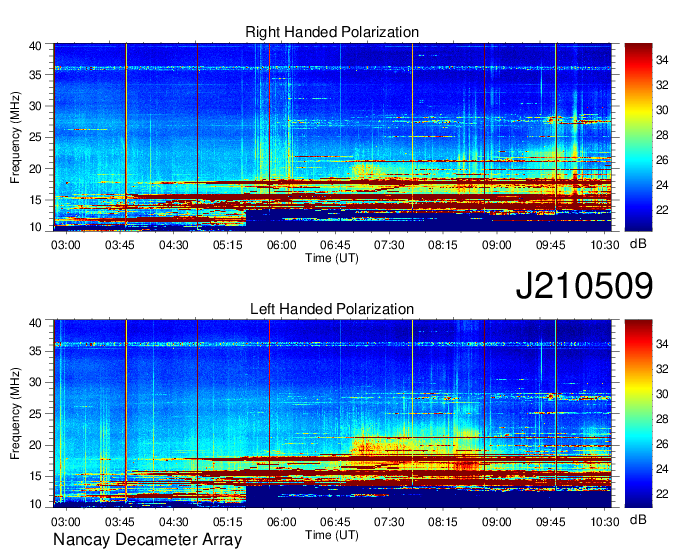Click the Left Handed plot's color bar
This screenshot has width=680, height=552.
tap(638, 413)
